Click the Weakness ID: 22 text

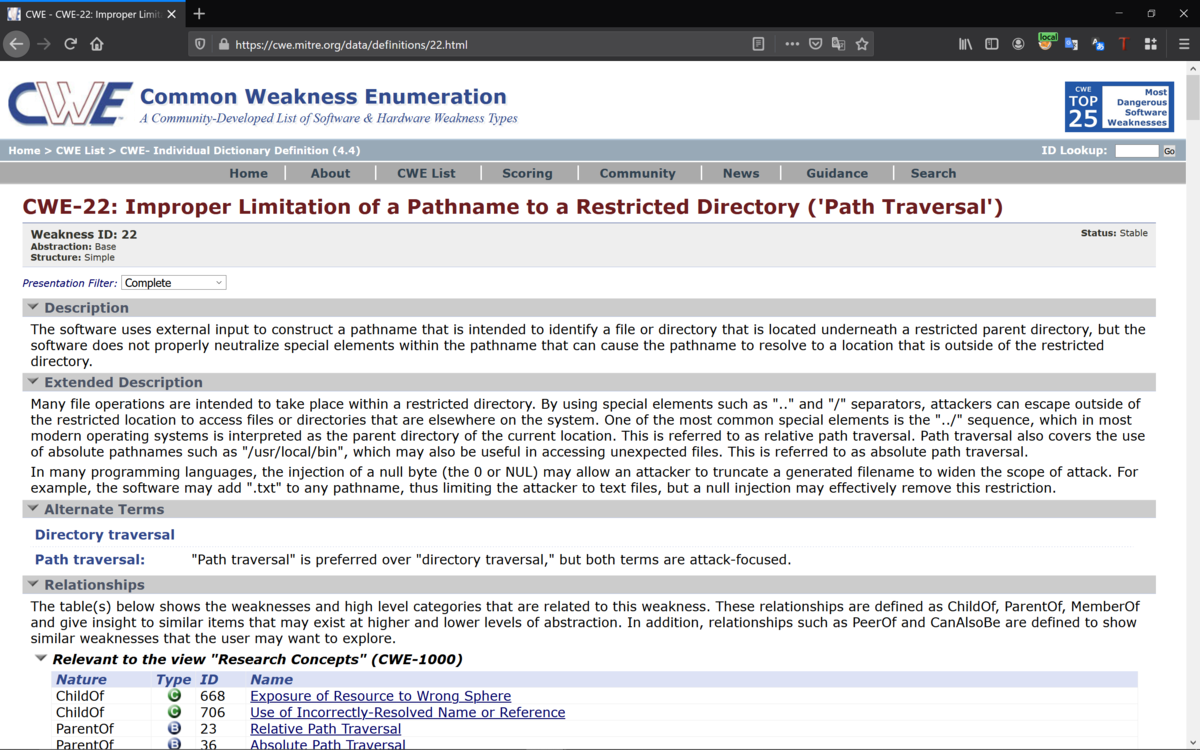84,234
